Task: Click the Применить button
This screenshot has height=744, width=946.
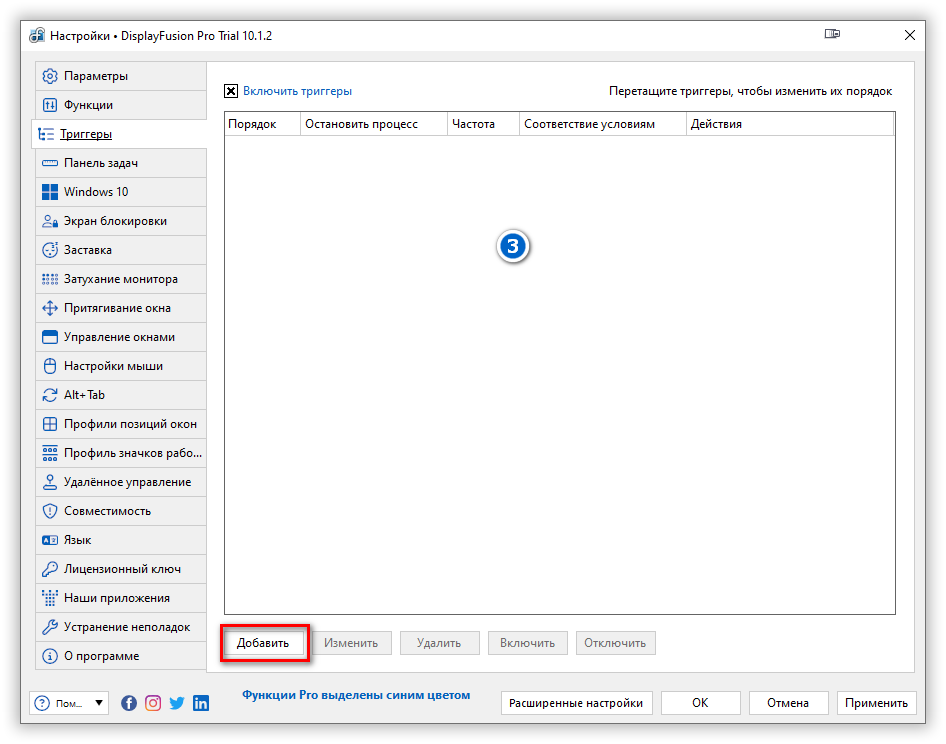Action: pos(877,703)
